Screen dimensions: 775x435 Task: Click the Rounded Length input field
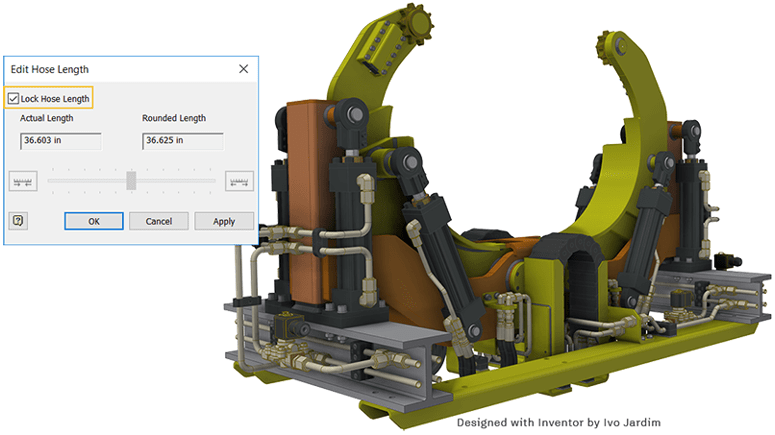tap(183, 141)
